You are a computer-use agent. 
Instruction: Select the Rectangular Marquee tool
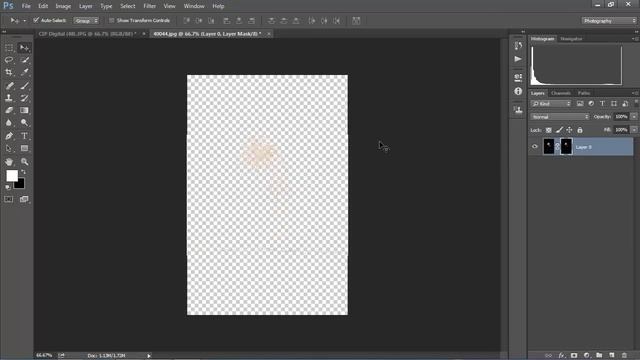pos(9,48)
